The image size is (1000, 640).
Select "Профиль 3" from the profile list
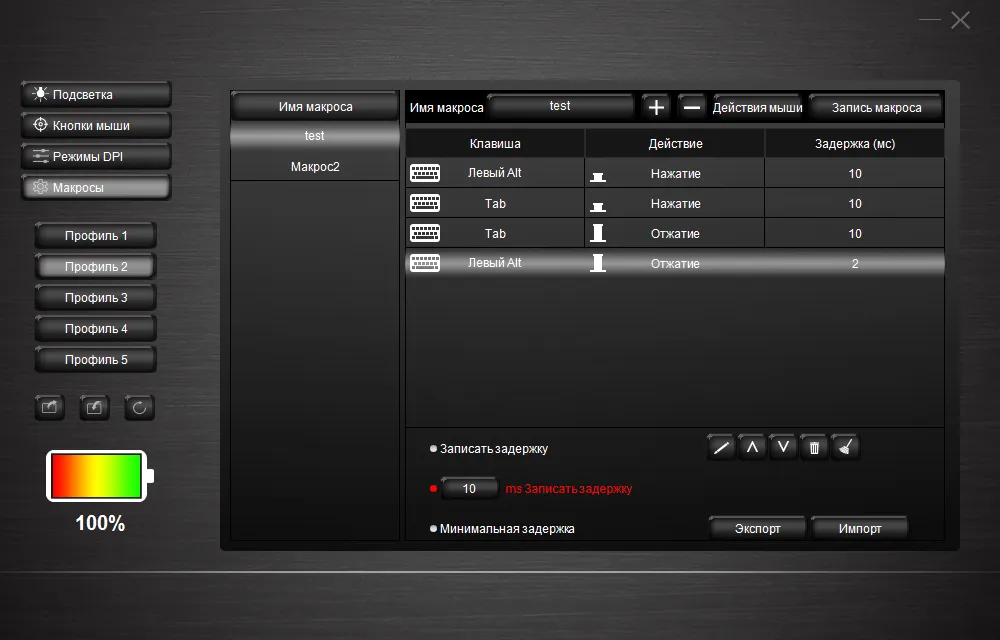[96, 298]
